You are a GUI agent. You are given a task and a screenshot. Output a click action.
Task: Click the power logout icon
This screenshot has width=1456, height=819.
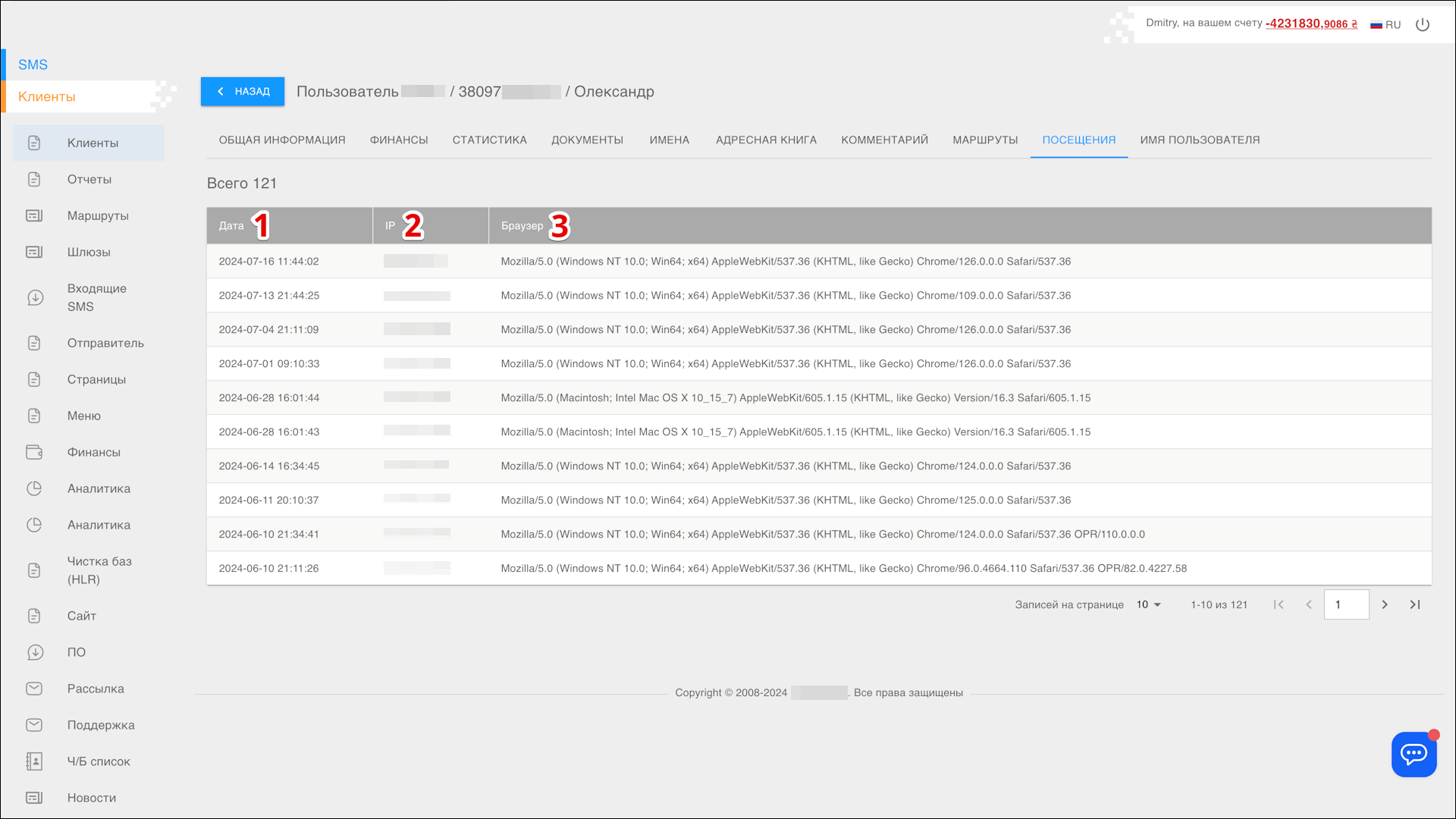pyautogui.click(x=1423, y=24)
